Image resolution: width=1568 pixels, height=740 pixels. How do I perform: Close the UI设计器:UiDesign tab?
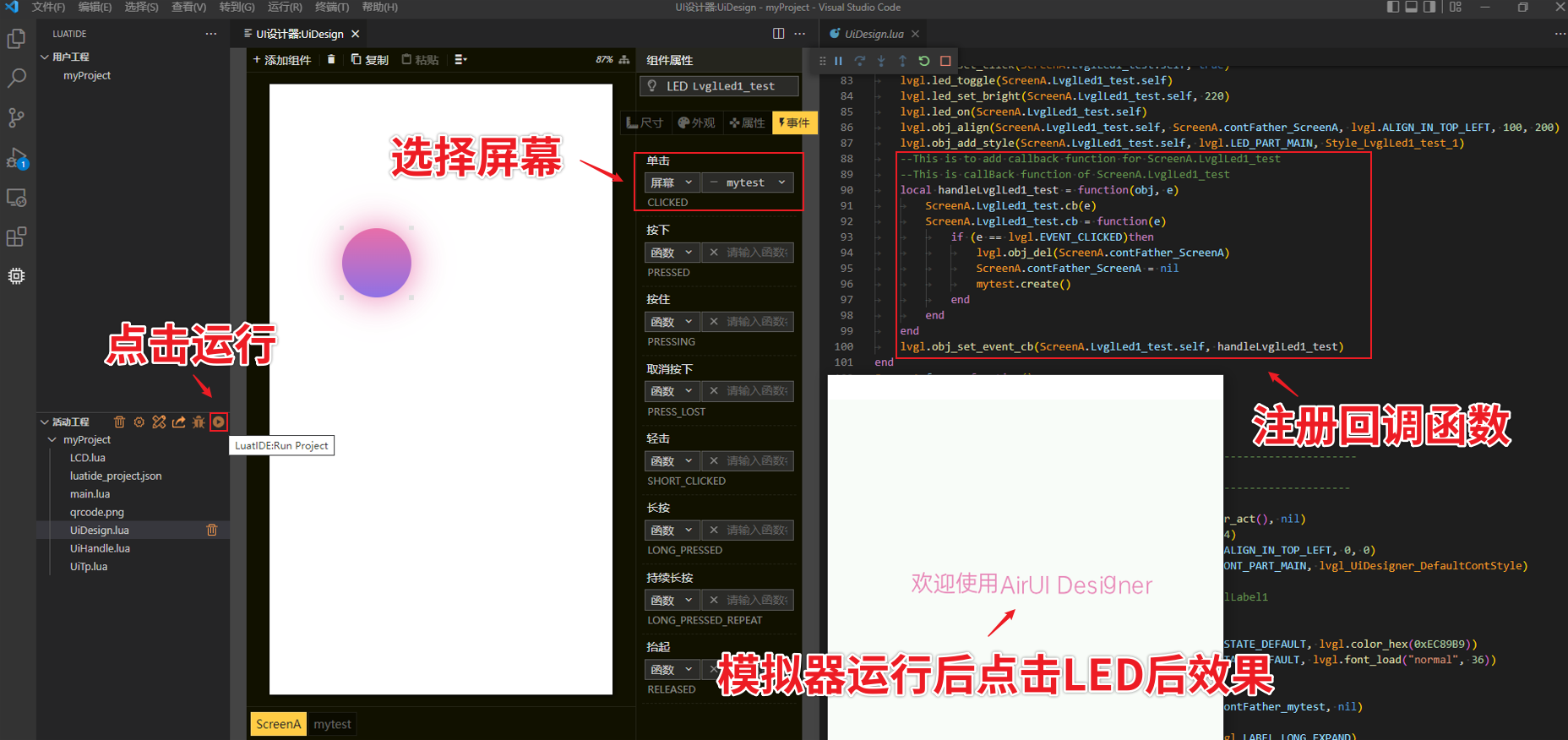click(x=356, y=34)
